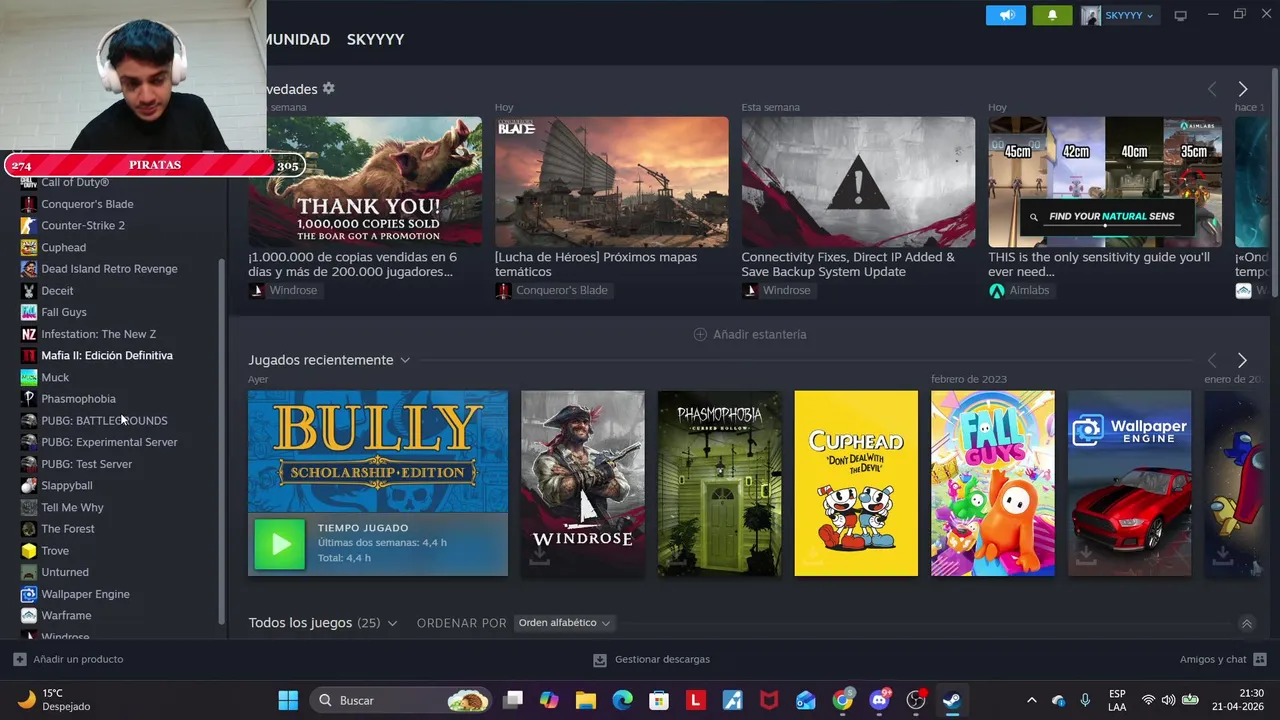The height and width of the screenshot is (720, 1280).
Task: Select Warframe in library list
Action: pyautogui.click(x=66, y=616)
